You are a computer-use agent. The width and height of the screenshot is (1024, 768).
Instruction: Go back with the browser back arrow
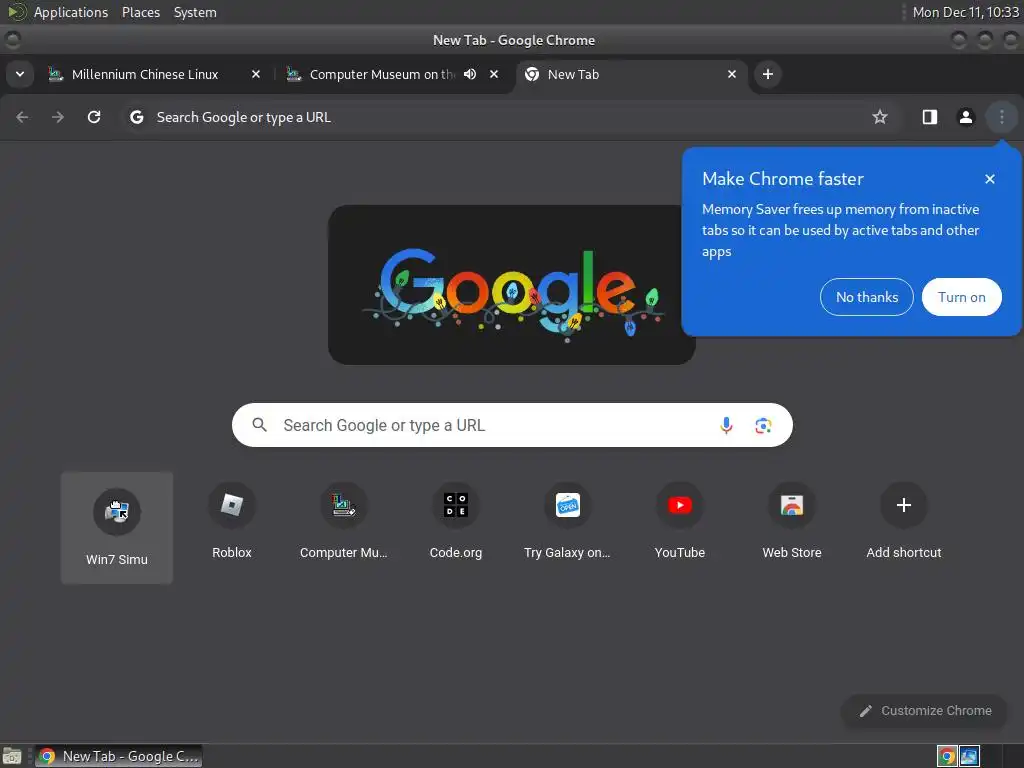22,117
